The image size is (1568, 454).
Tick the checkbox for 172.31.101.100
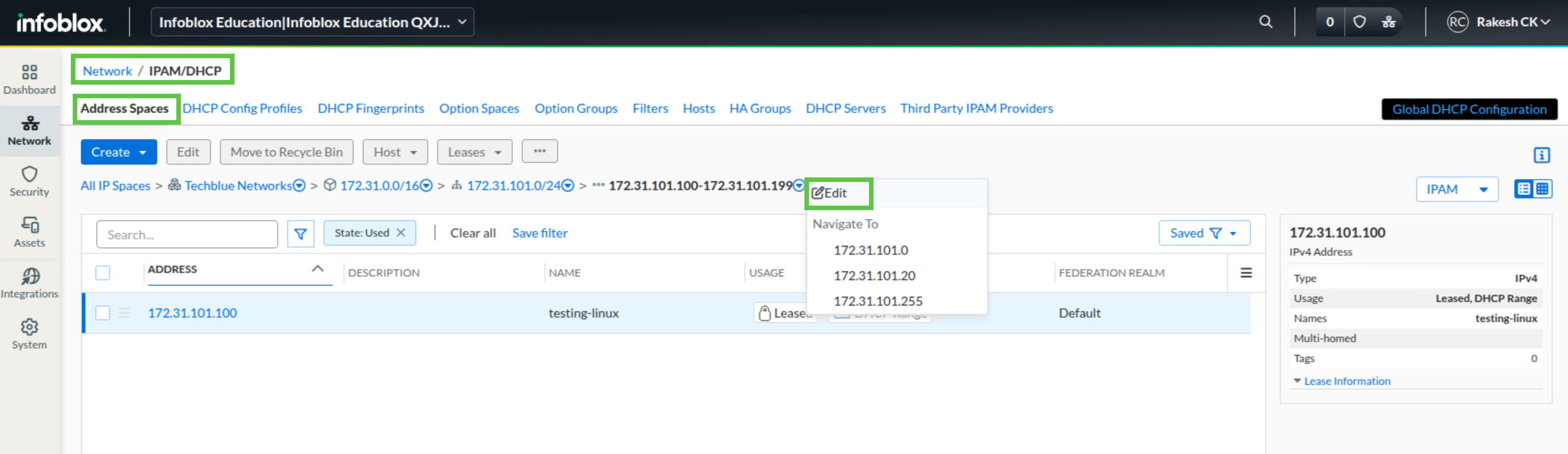pyautogui.click(x=103, y=313)
